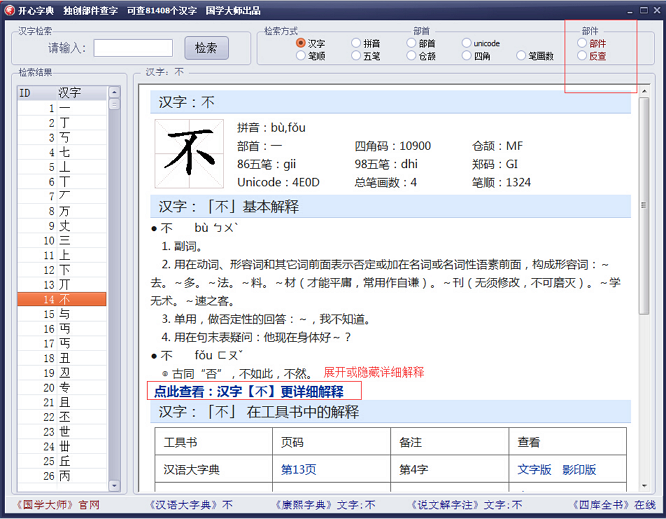
Task: Select the 仓颉 radio option
Action: point(411,56)
